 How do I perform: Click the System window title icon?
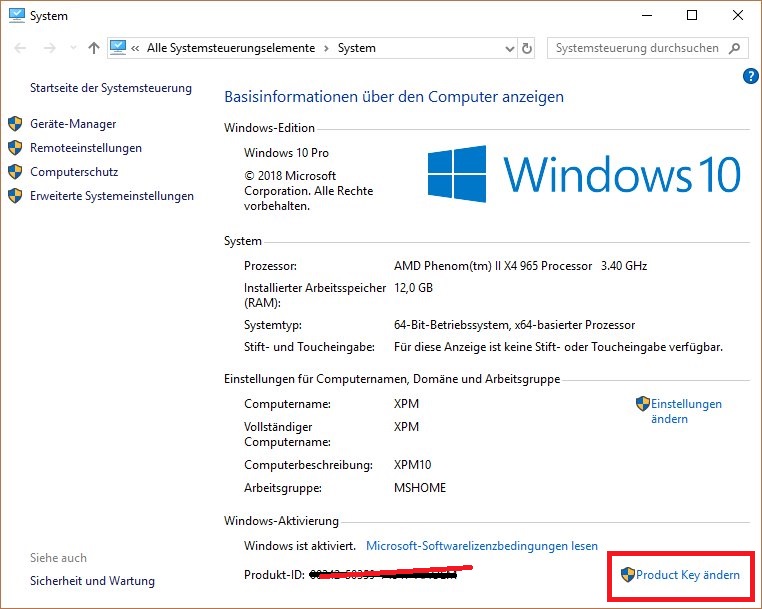(17, 16)
